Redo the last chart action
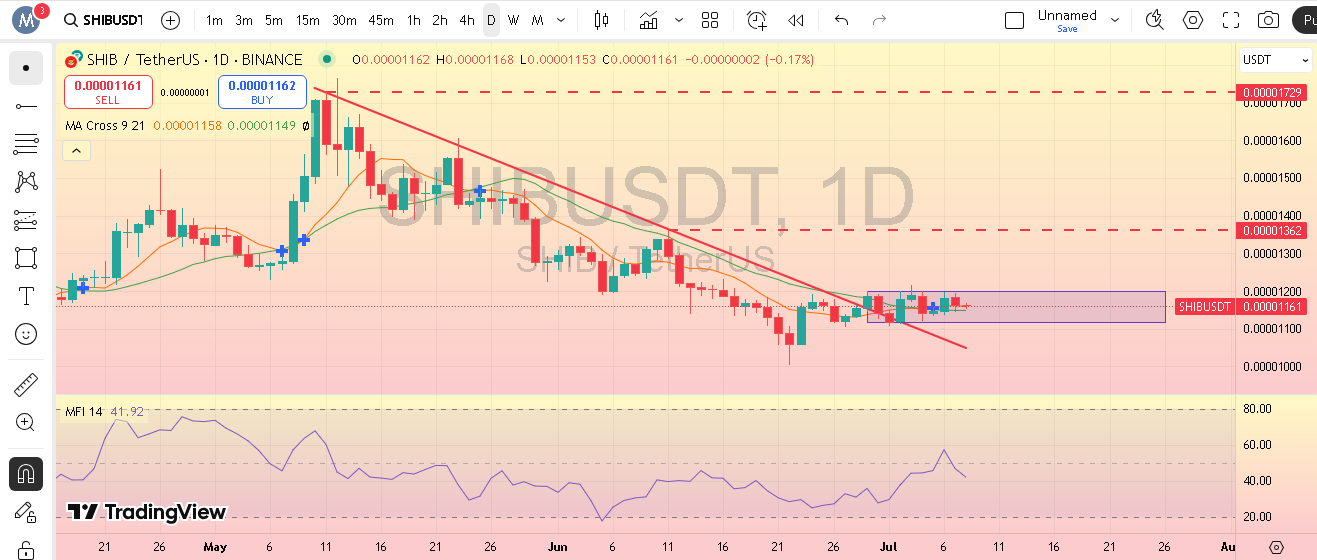The image size is (1317, 560). pyautogui.click(x=879, y=20)
